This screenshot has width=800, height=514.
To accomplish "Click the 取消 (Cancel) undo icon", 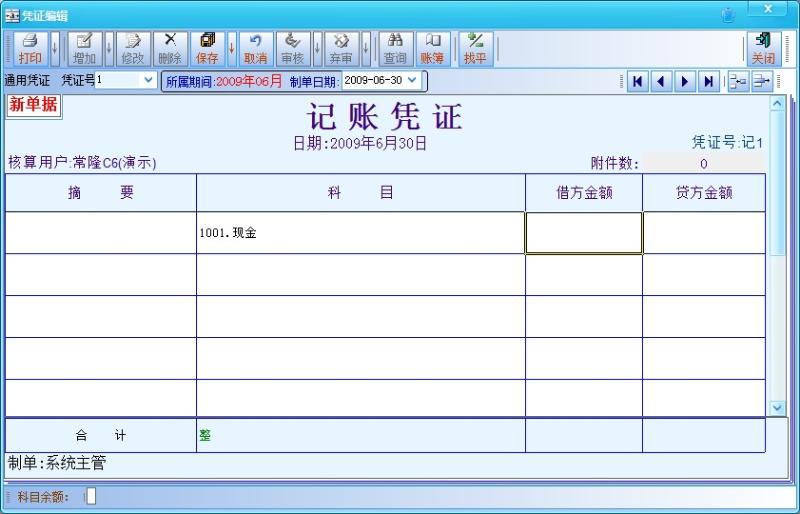I will point(255,47).
